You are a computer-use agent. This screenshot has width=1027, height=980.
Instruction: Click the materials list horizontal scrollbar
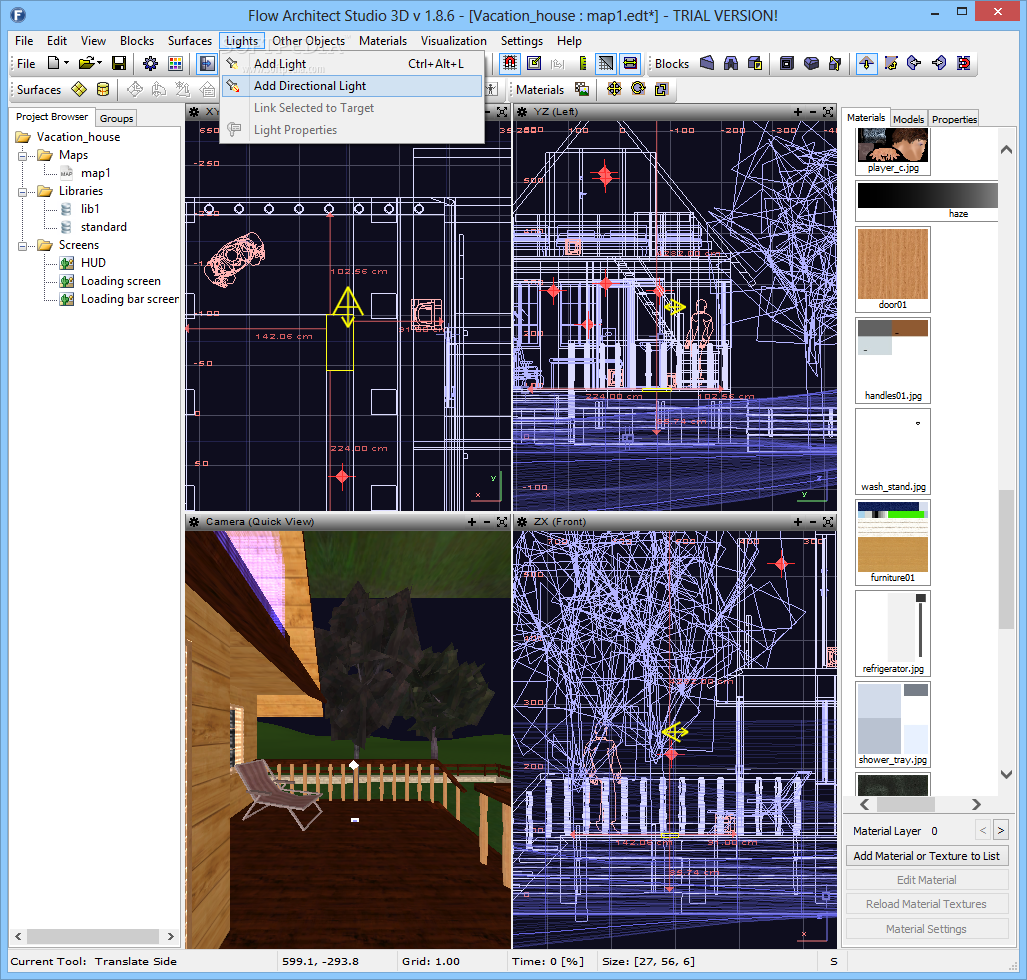click(920, 804)
